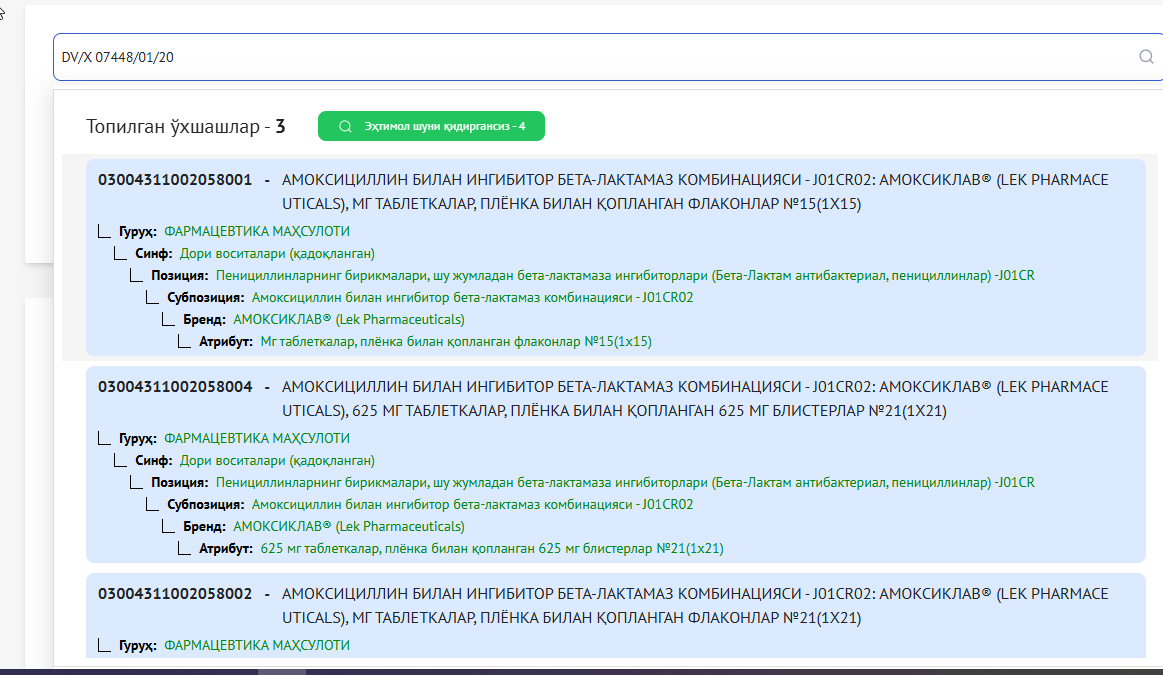The width and height of the screenshot is (1163, 675).
Task: Click the Синф label in second result
Action: [x=154, y=461]
